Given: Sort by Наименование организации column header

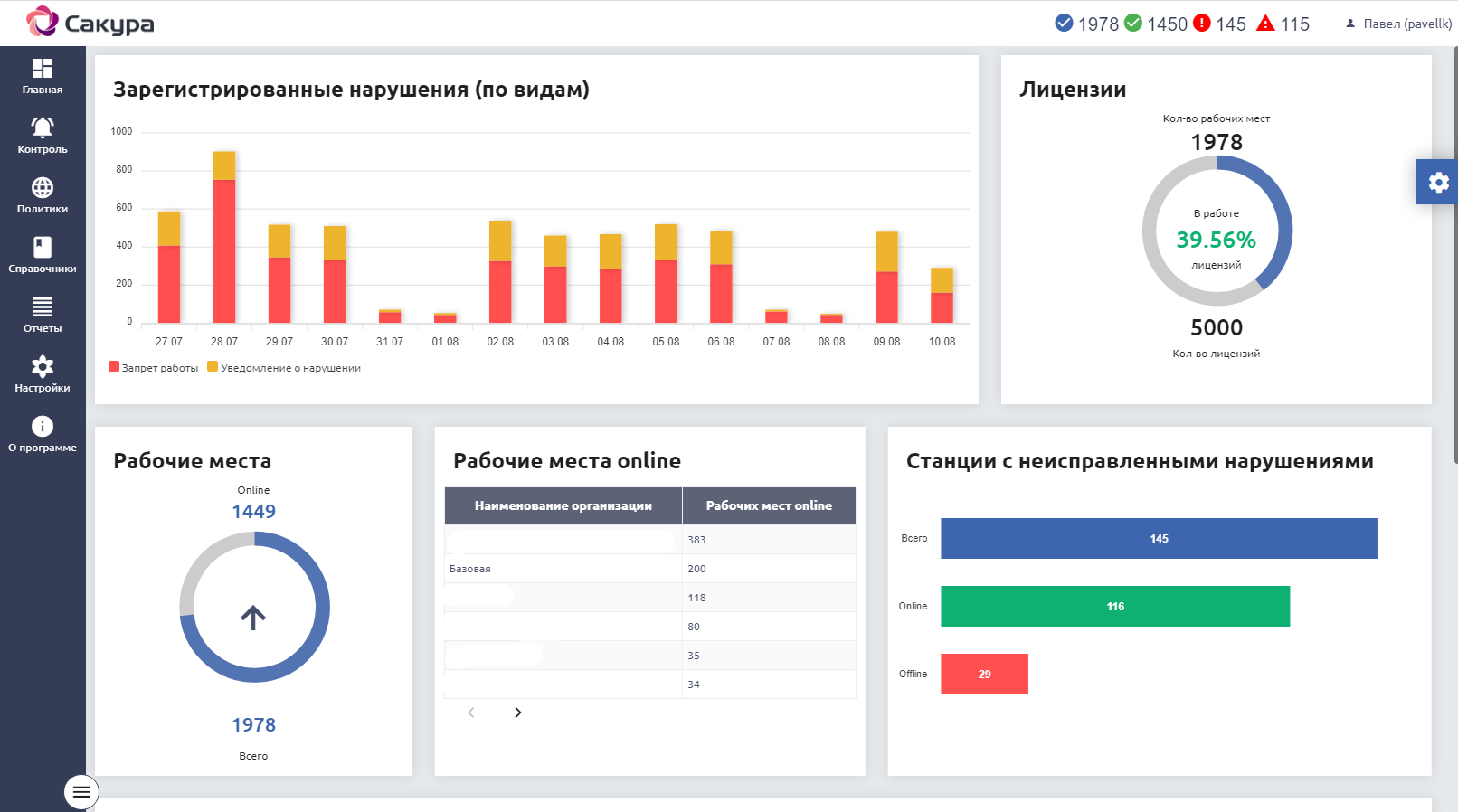Looking at the screenshot, I should pos(563,505).
